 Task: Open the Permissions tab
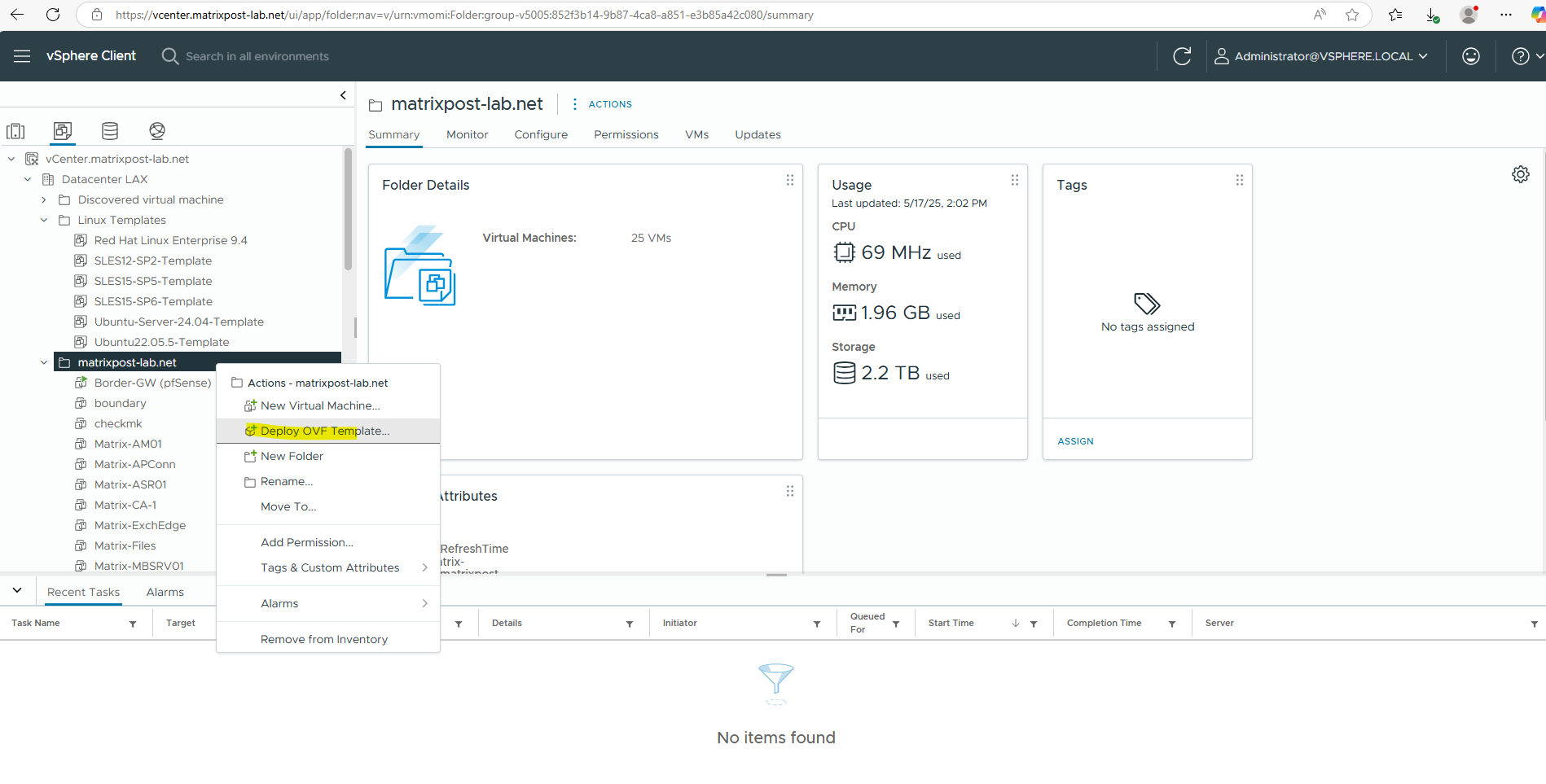[x=626, y=134]
